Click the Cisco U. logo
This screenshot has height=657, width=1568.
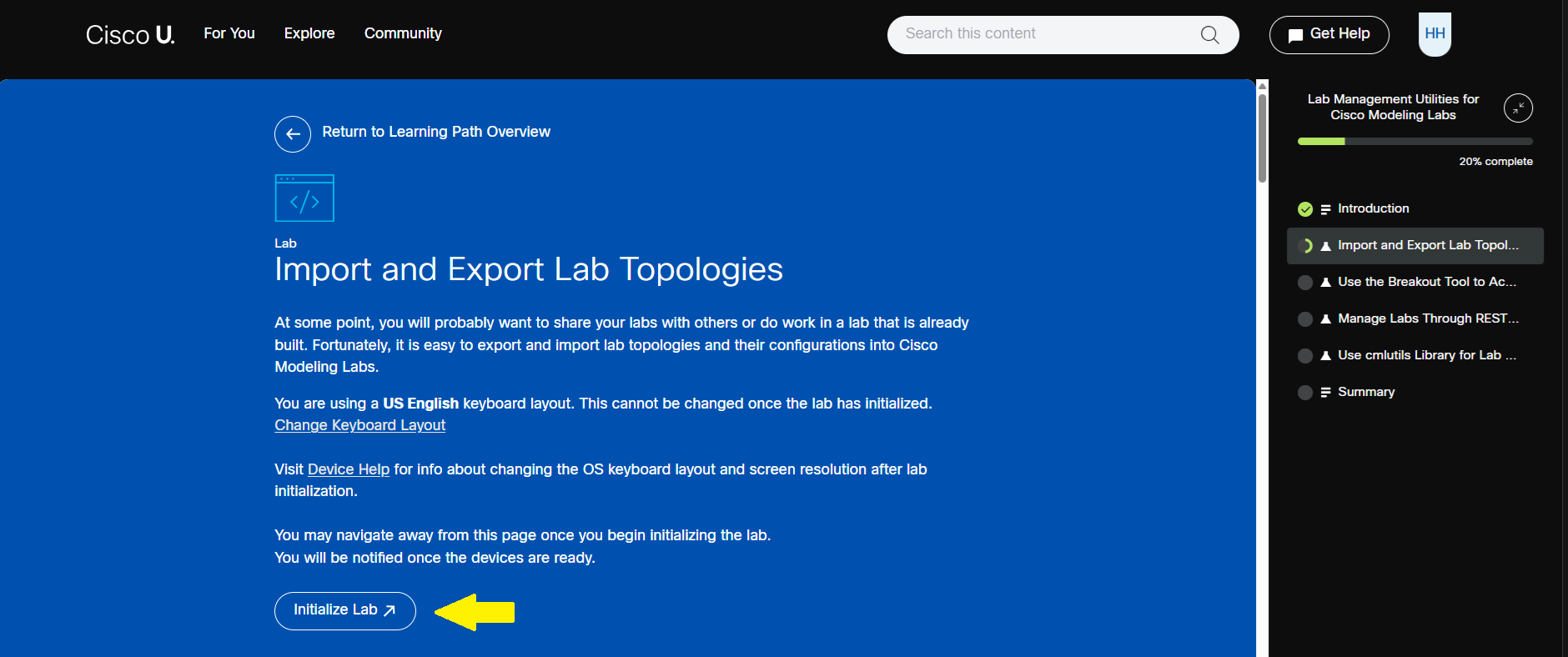point(130,34)
